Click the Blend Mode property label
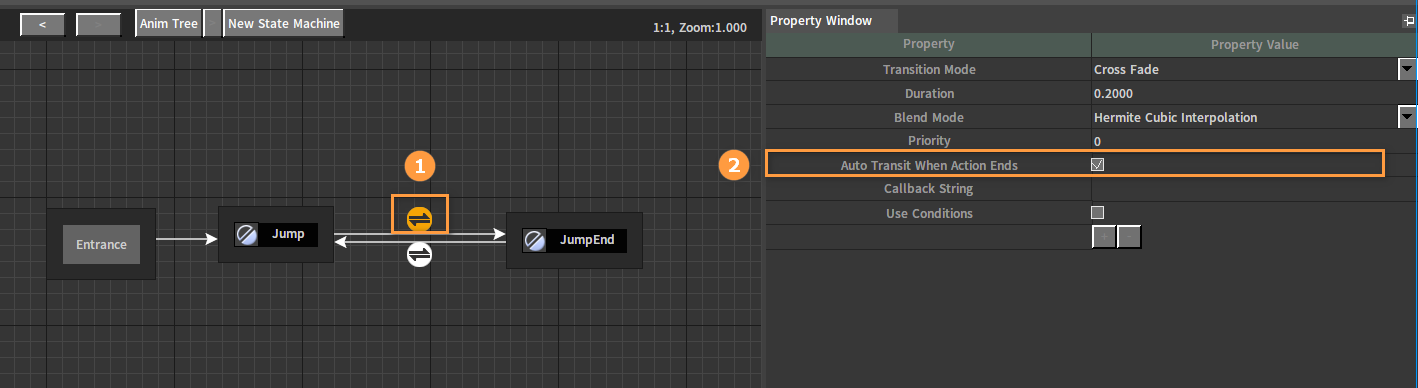The width and height of the screenshot is (1418, 388). coord(929,118)
